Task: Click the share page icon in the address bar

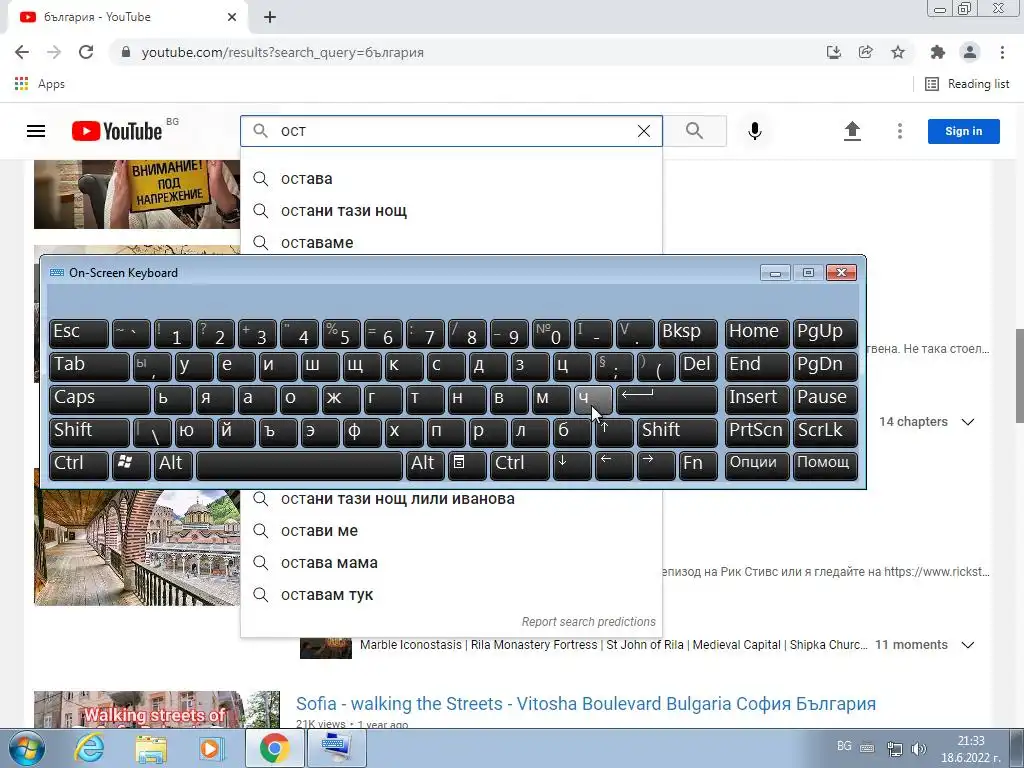Action: pos(866,52)
